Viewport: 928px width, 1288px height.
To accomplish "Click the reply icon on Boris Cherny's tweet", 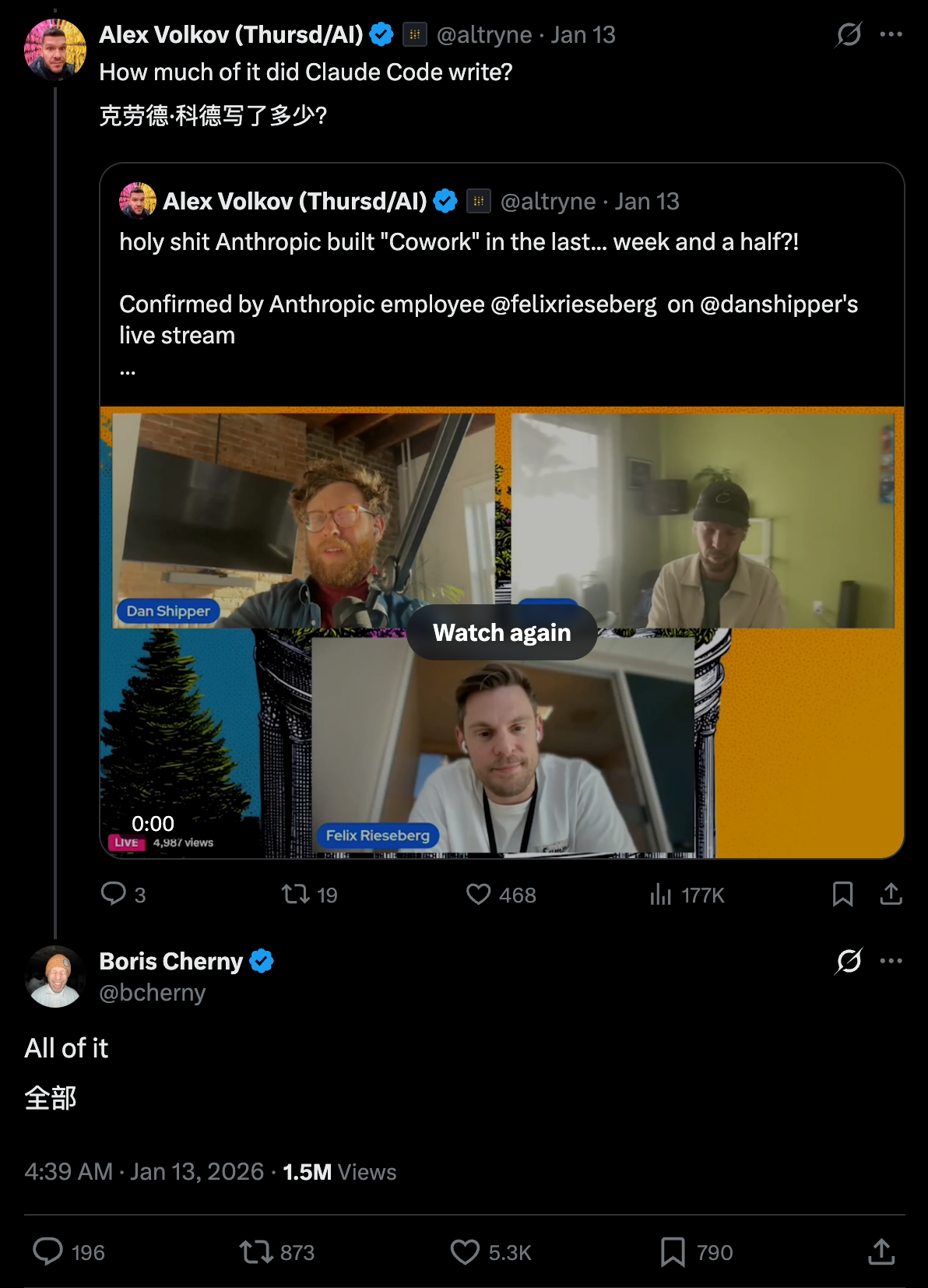I will pos(48,1251).
